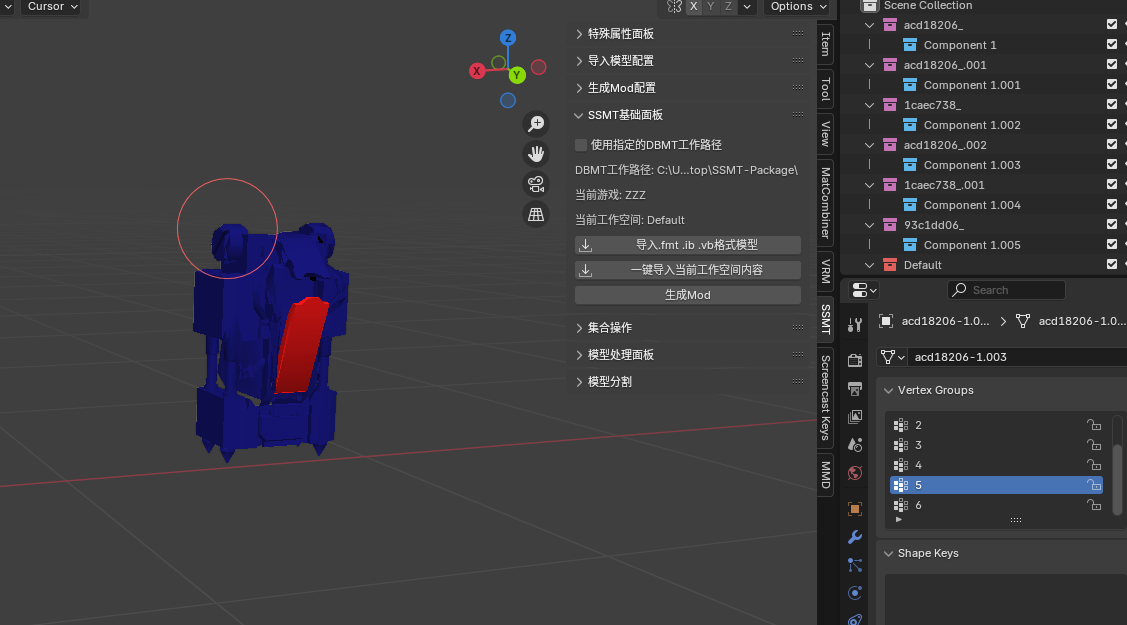Open the Render properties tab icon

[855, 360]
